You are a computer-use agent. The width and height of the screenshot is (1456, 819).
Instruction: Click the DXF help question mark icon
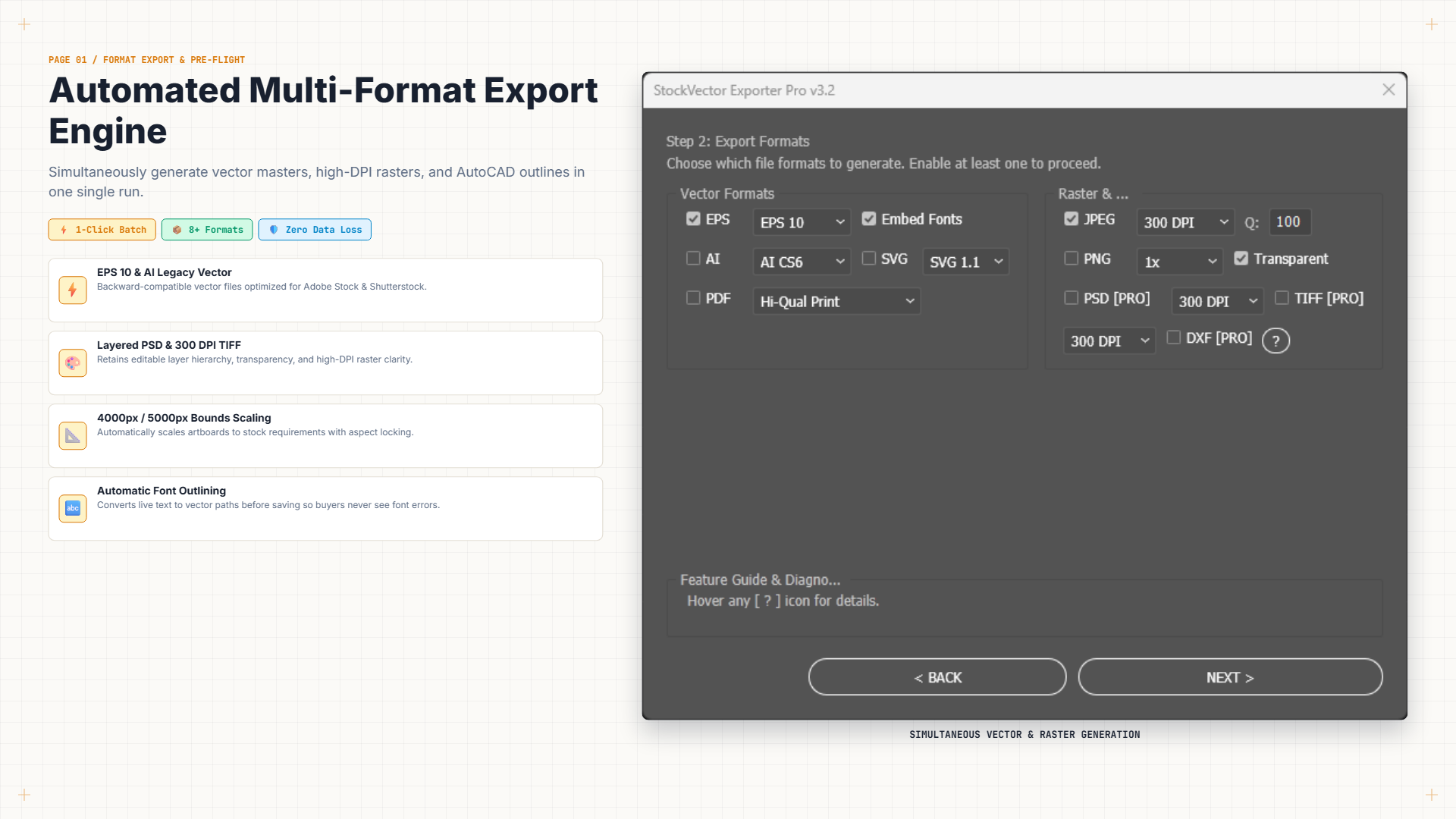coord(1276,340)
